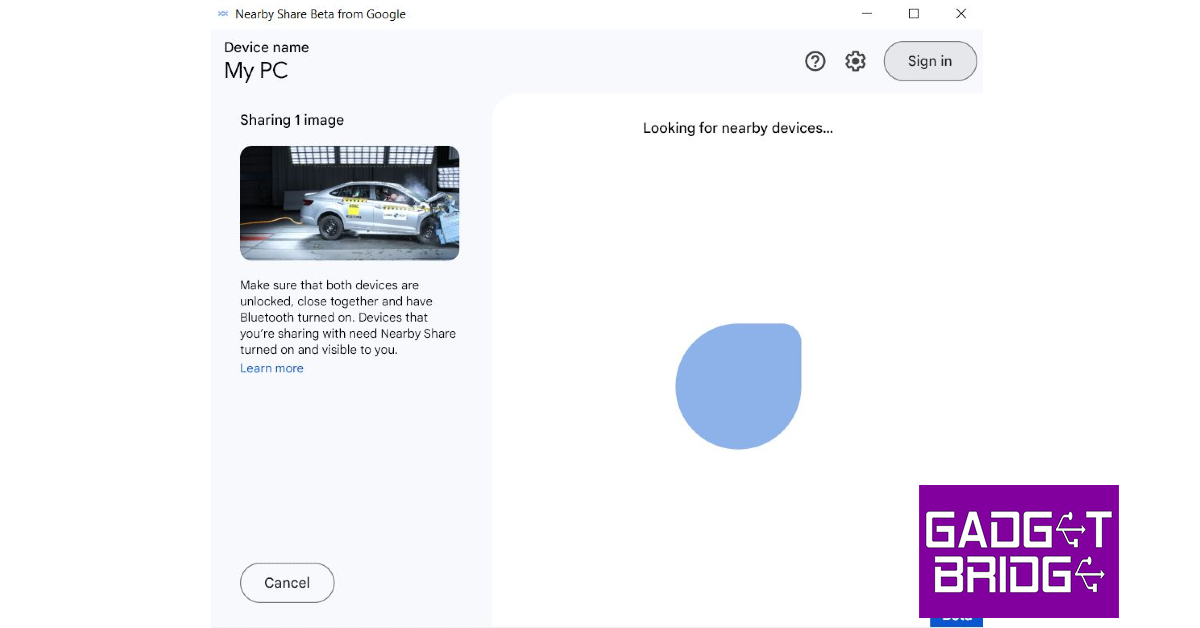
Task: Click the Looking for nearby devices text
Action: click(737, 128)
